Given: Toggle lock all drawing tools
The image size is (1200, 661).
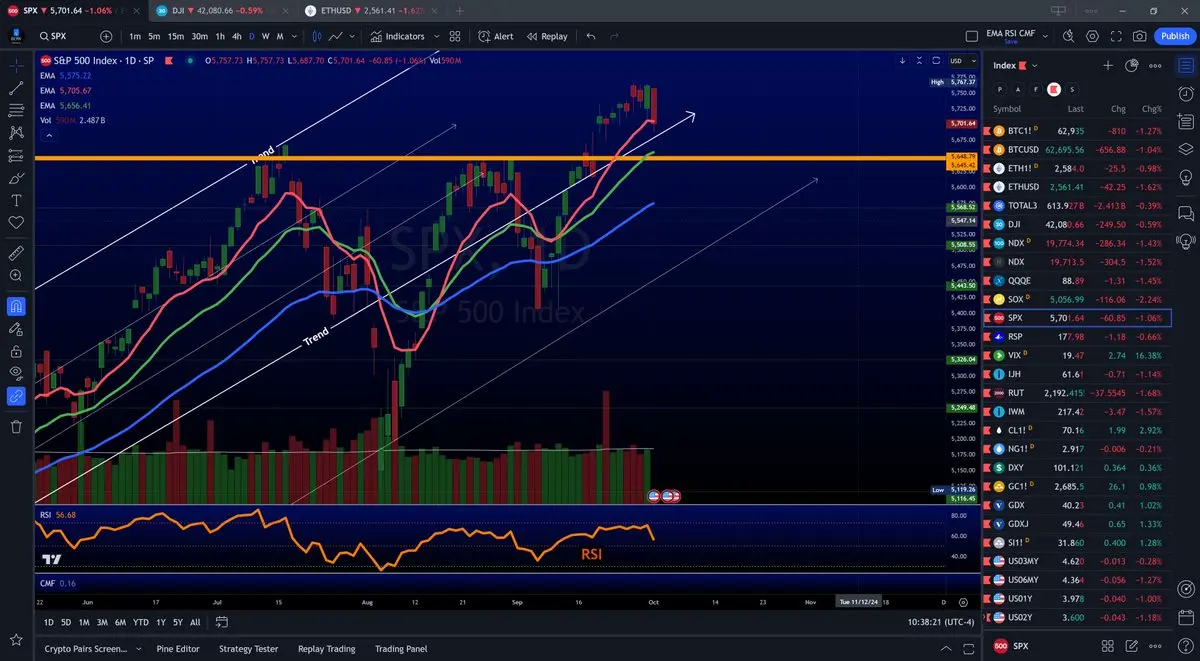Looking at the screenshot, I should pos(16,351).
